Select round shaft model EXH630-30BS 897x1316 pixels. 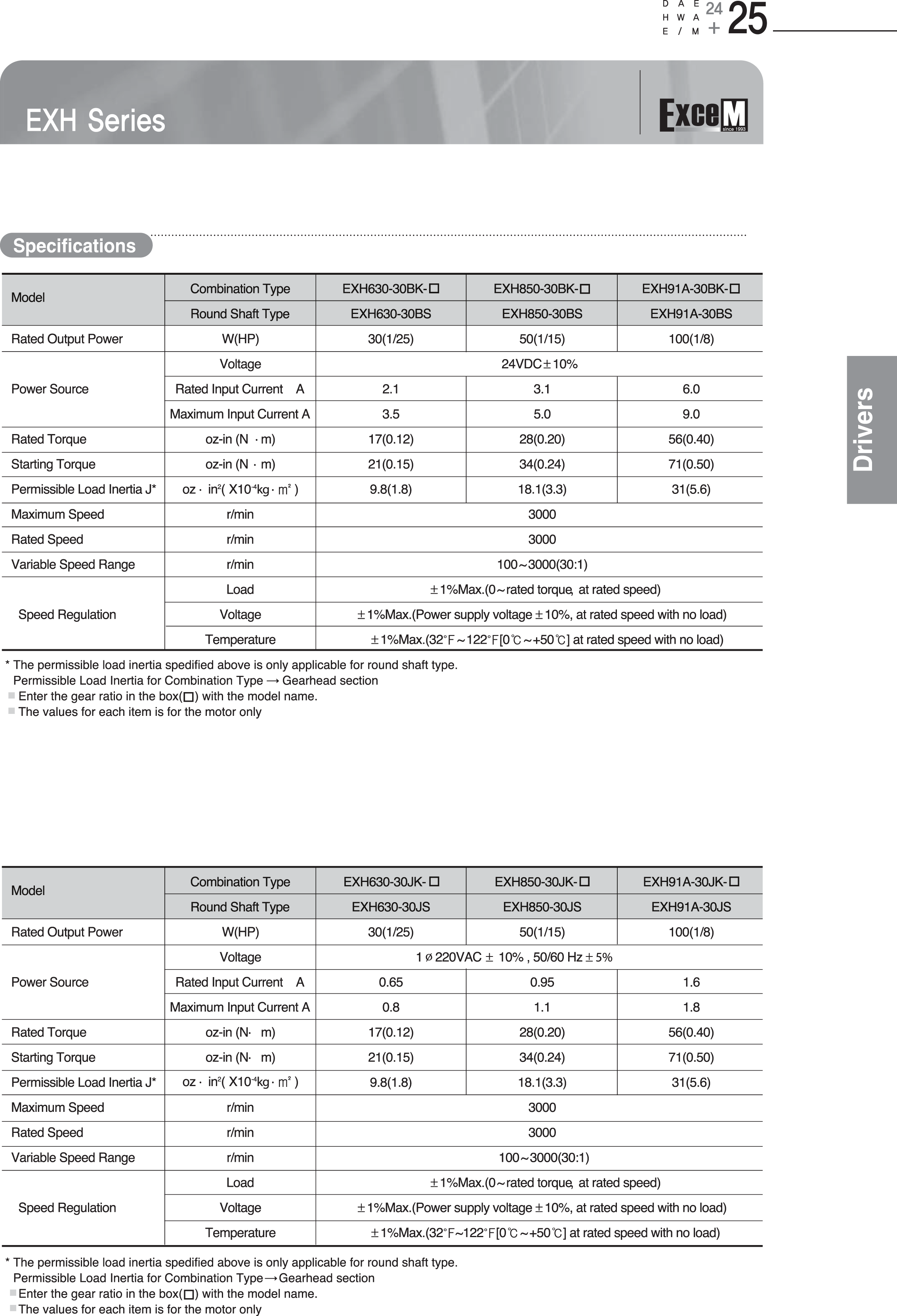click(391, 314)
